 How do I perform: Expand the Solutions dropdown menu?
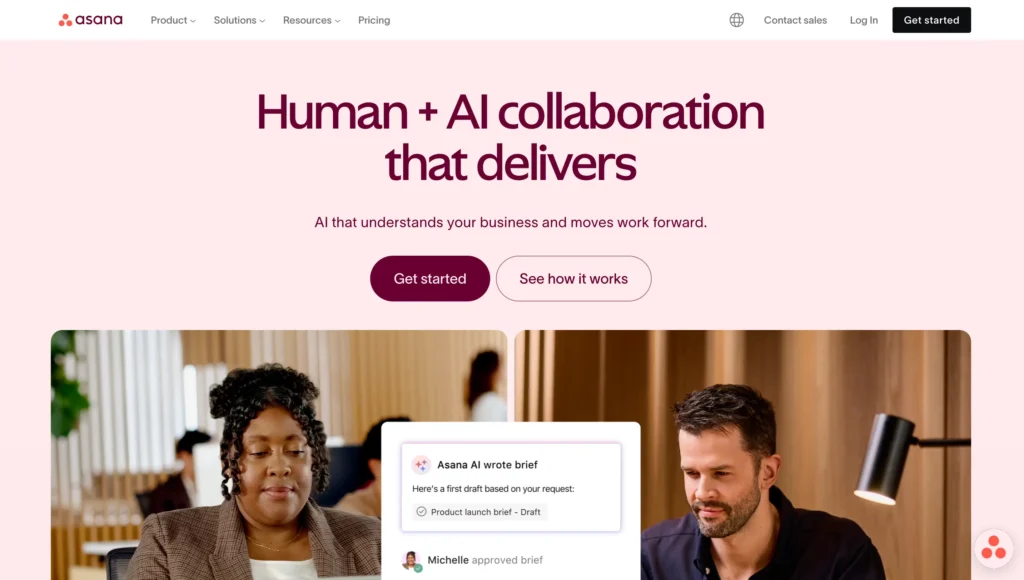[x=239, y=20]
